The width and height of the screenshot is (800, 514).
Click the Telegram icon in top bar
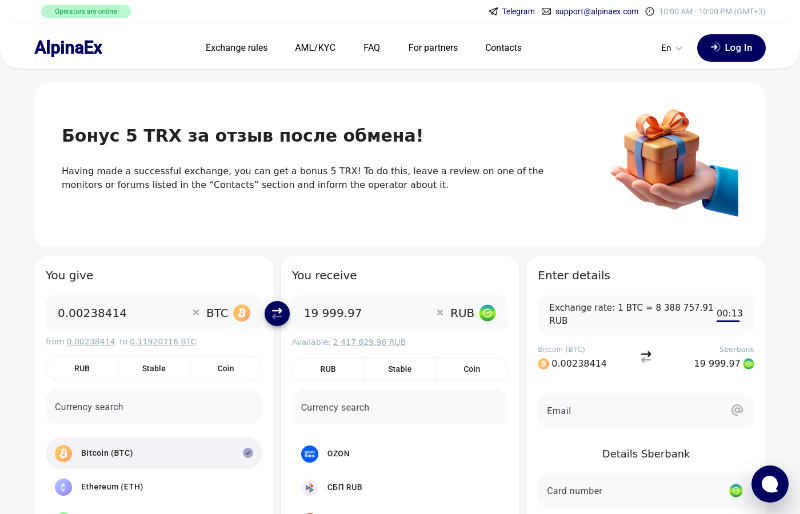tap(493, 12)
